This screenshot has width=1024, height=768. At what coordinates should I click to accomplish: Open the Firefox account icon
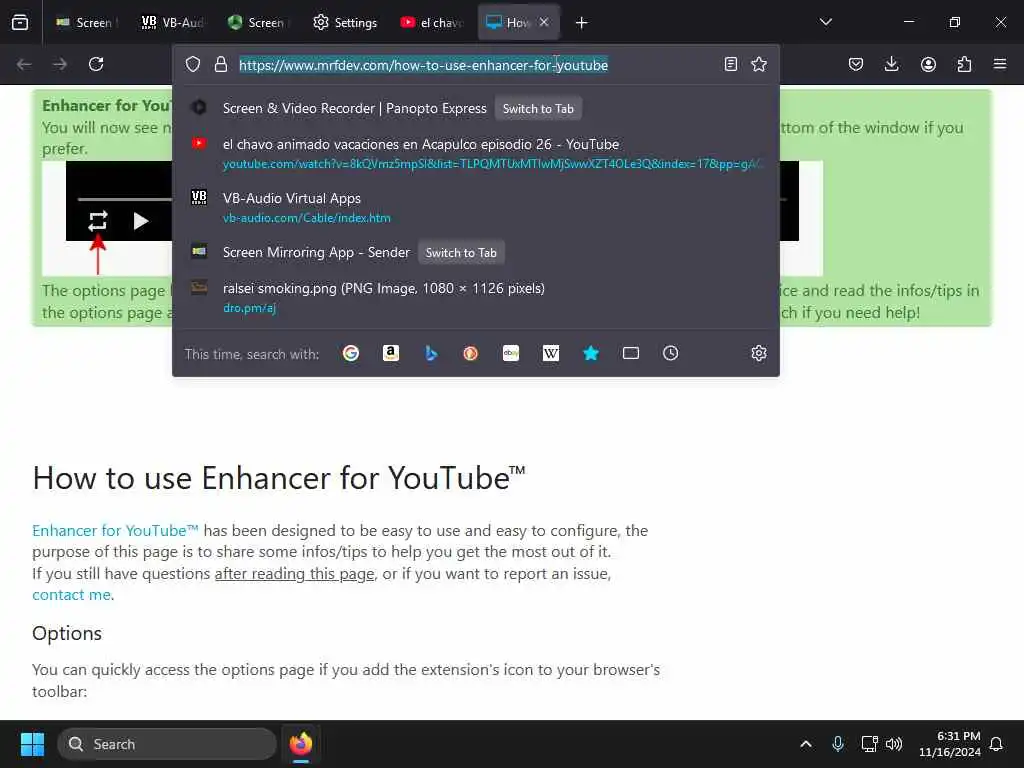click(928, 64)
